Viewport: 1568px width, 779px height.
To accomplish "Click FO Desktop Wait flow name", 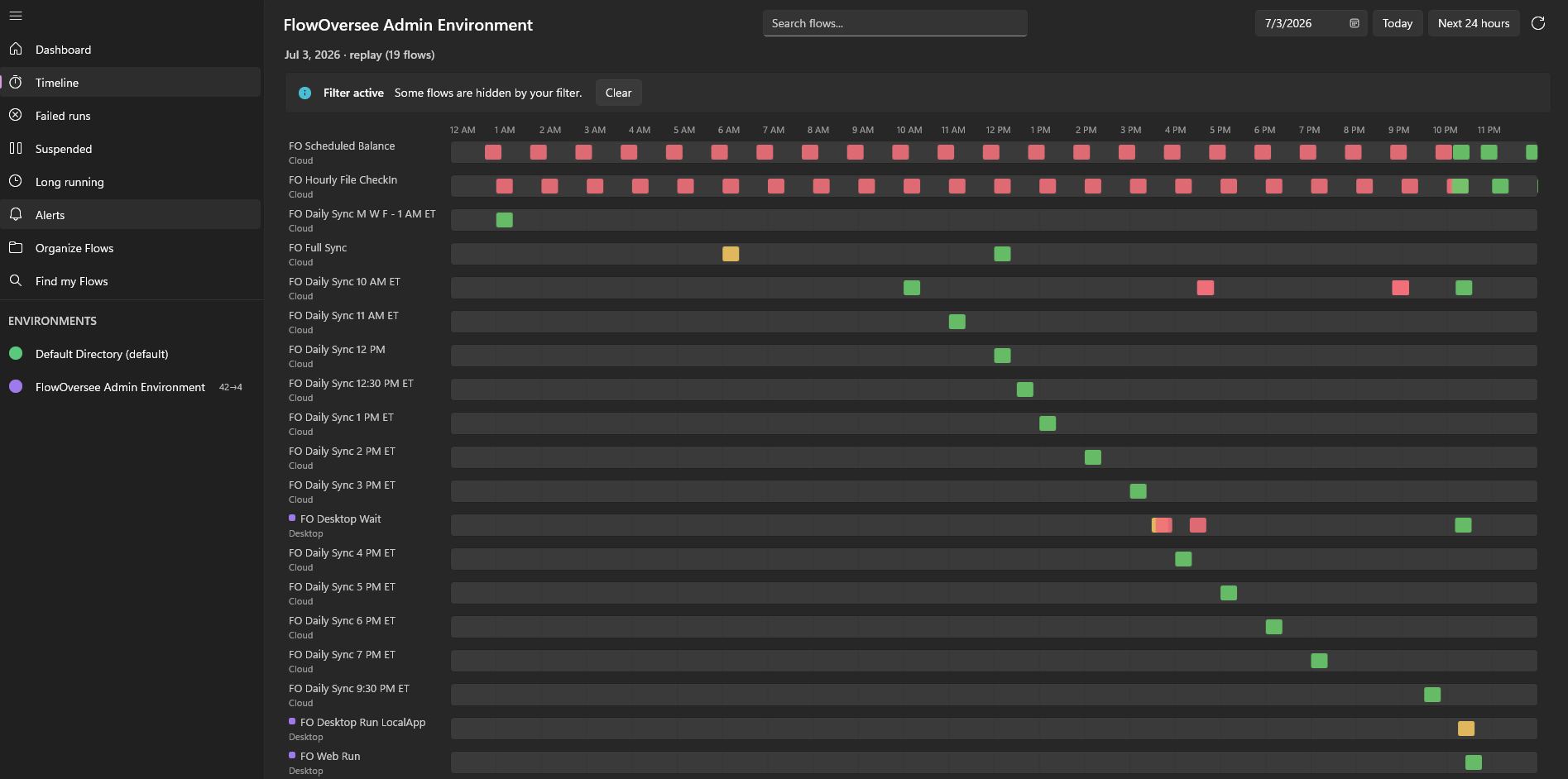I will [x=341, y=519].
